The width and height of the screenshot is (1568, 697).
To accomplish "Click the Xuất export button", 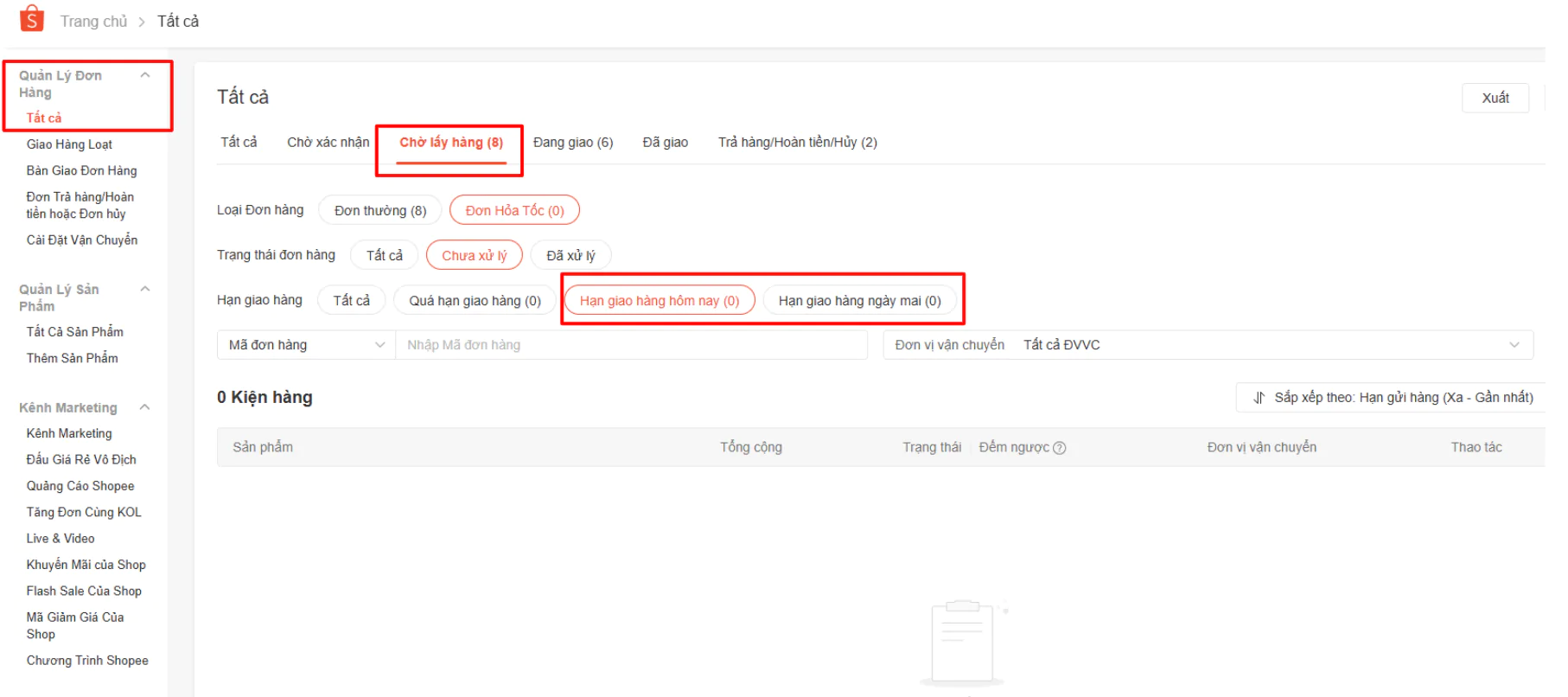I will click(x=1495, y=98).
